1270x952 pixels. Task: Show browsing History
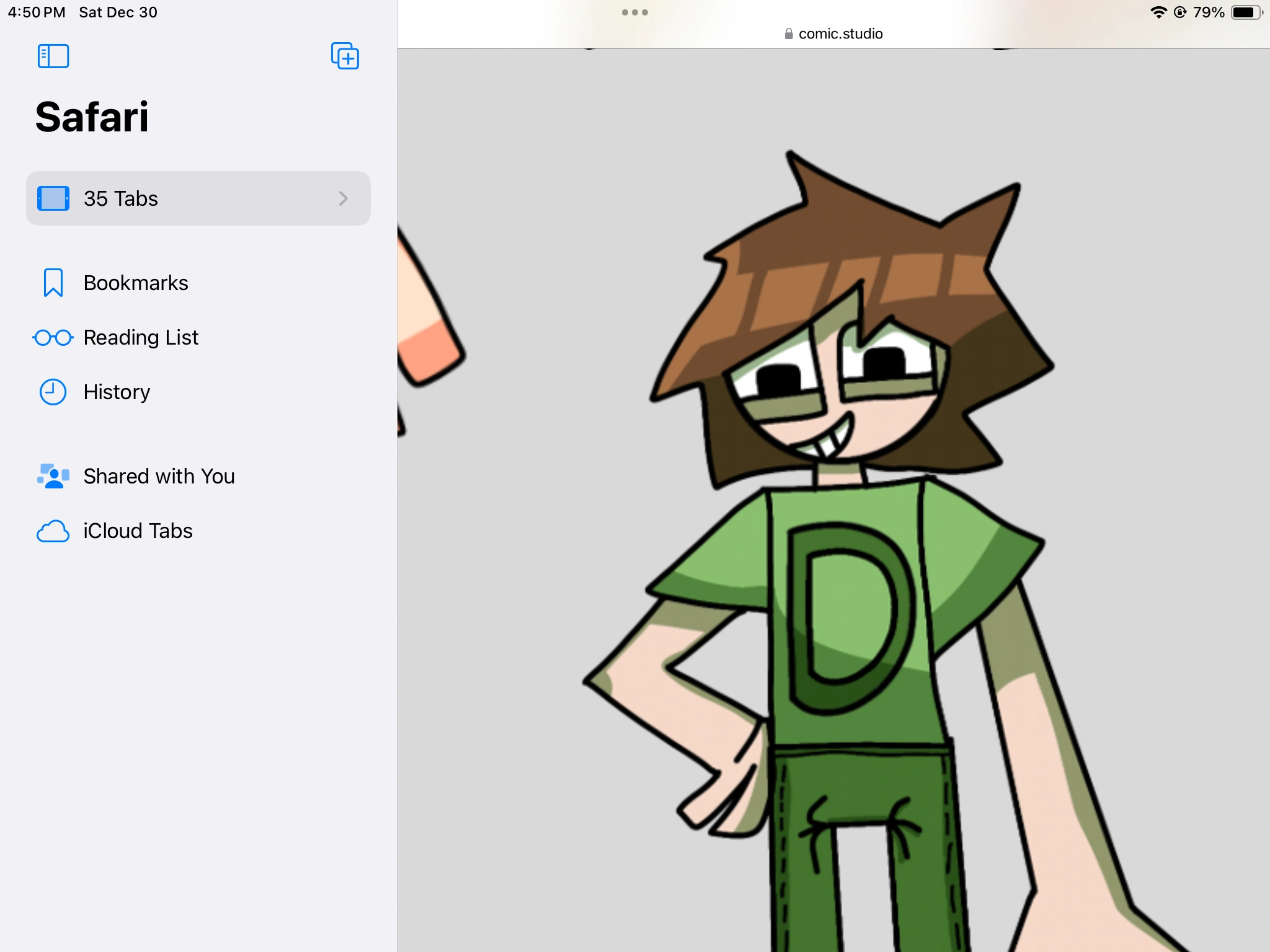tap(117, 392)
